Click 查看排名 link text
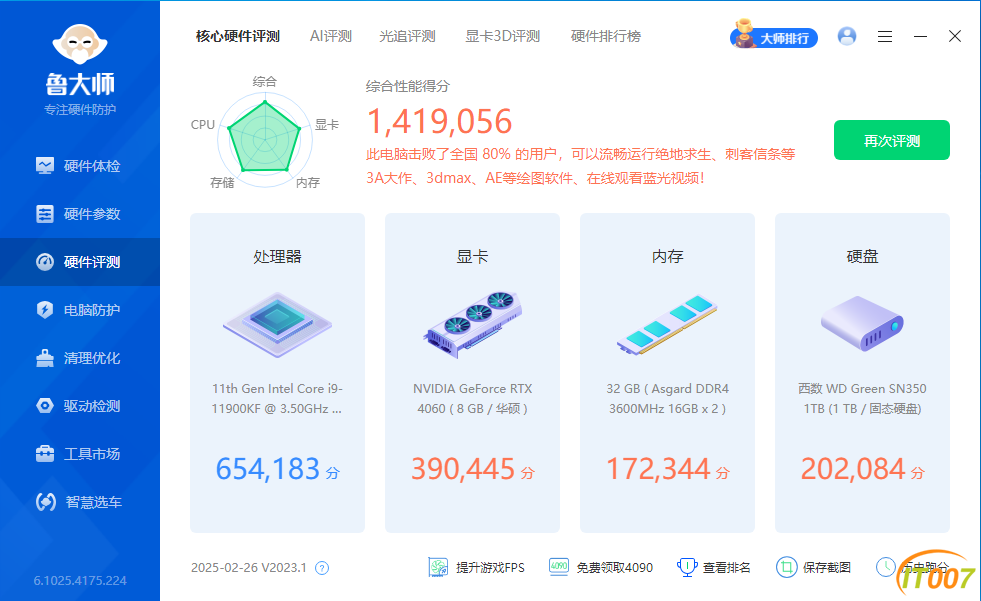This screenshot has height=601, width=981. [x=726, y=568]
